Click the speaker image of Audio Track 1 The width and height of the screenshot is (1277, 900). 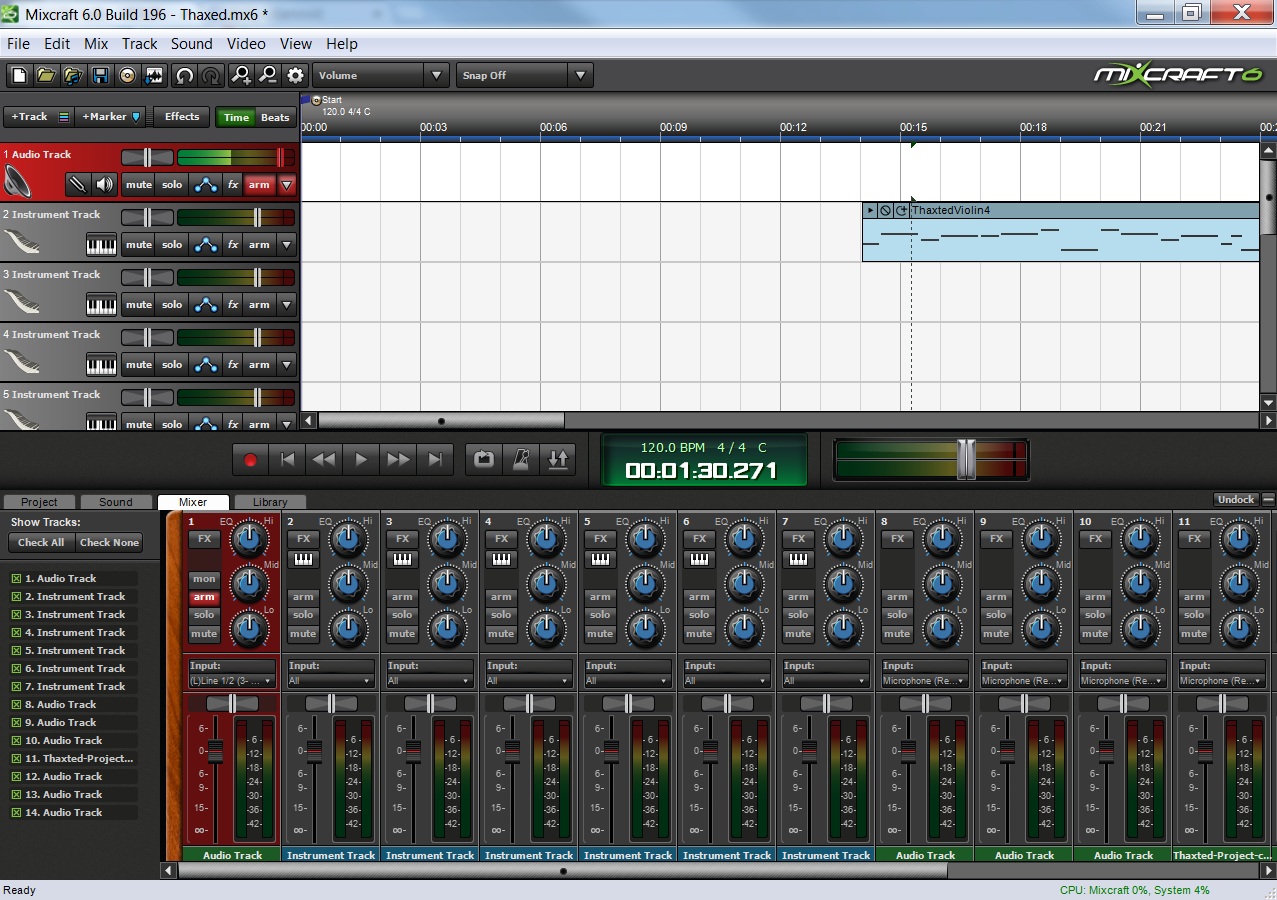(x=18, y=182)
